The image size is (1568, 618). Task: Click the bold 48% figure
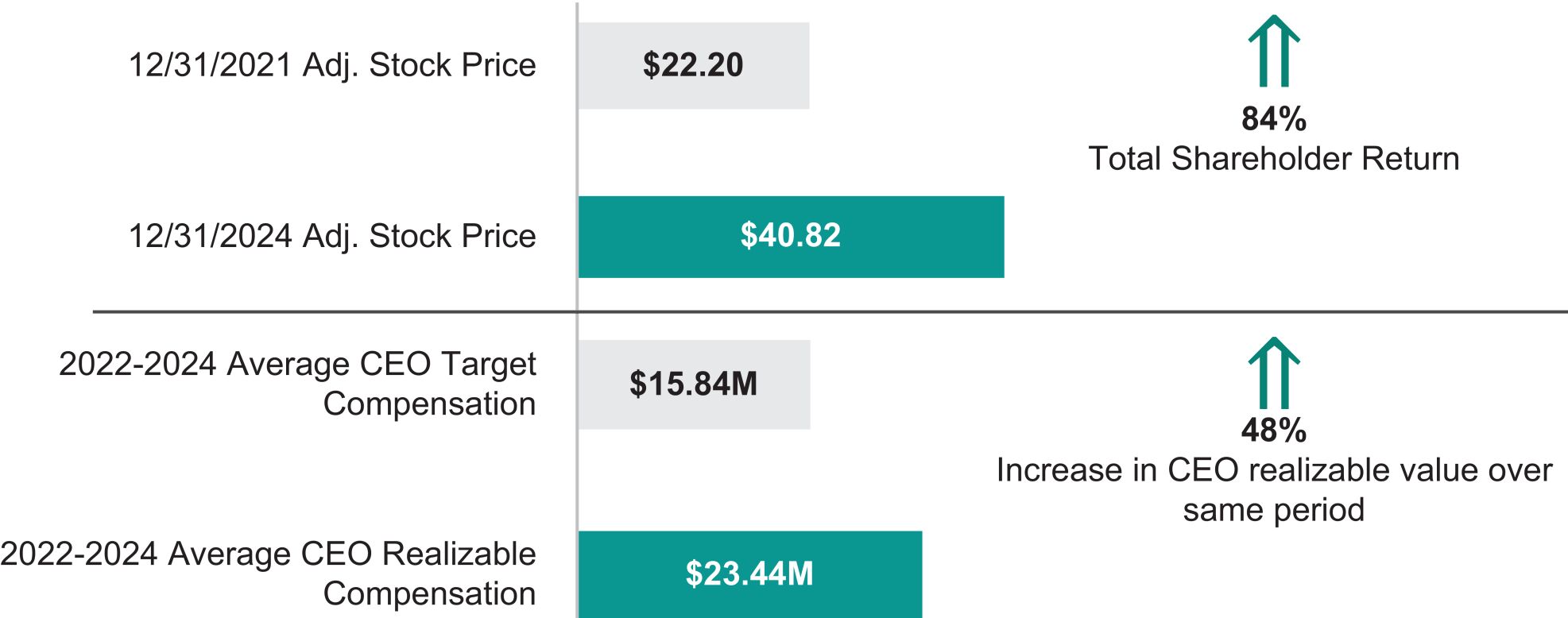1273,431
